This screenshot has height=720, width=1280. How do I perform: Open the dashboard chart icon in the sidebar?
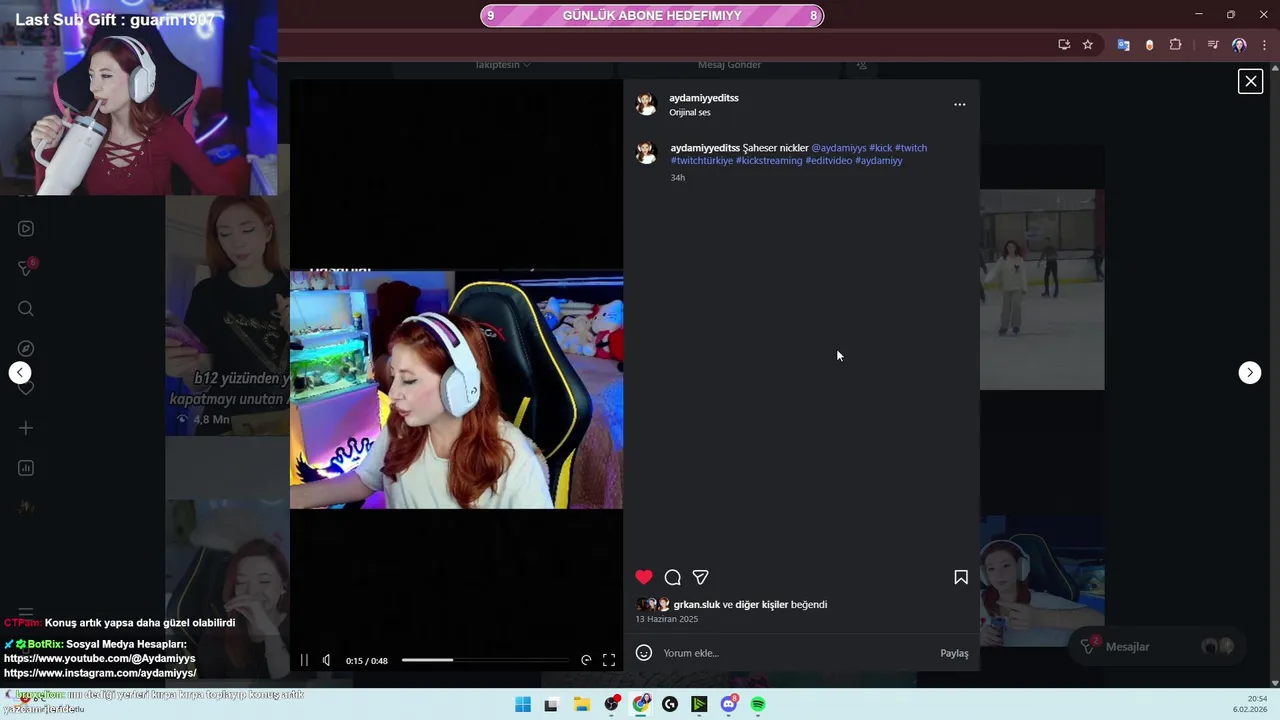tap(26, 468)
